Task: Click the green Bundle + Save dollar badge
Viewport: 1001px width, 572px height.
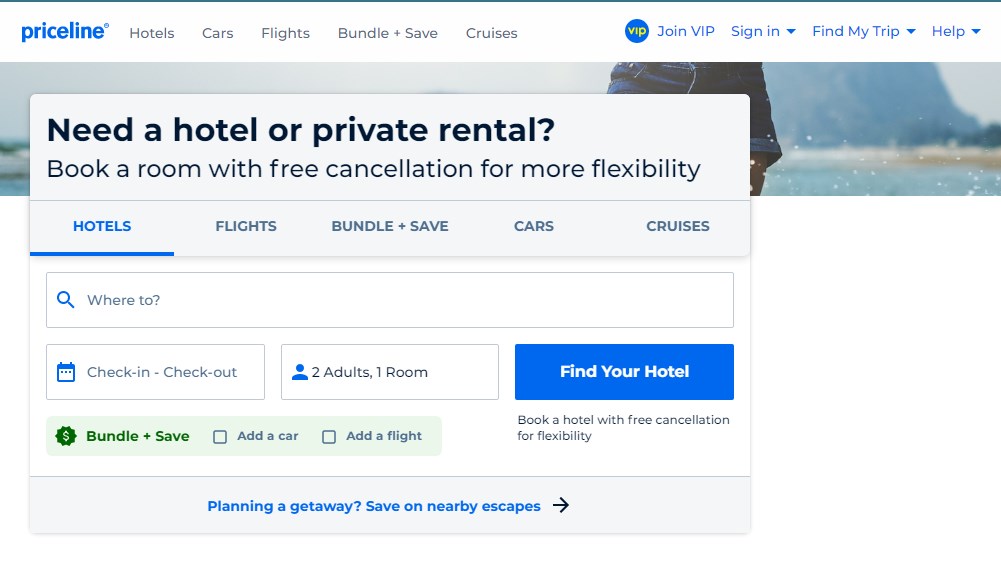Action: tap(66, 436)
